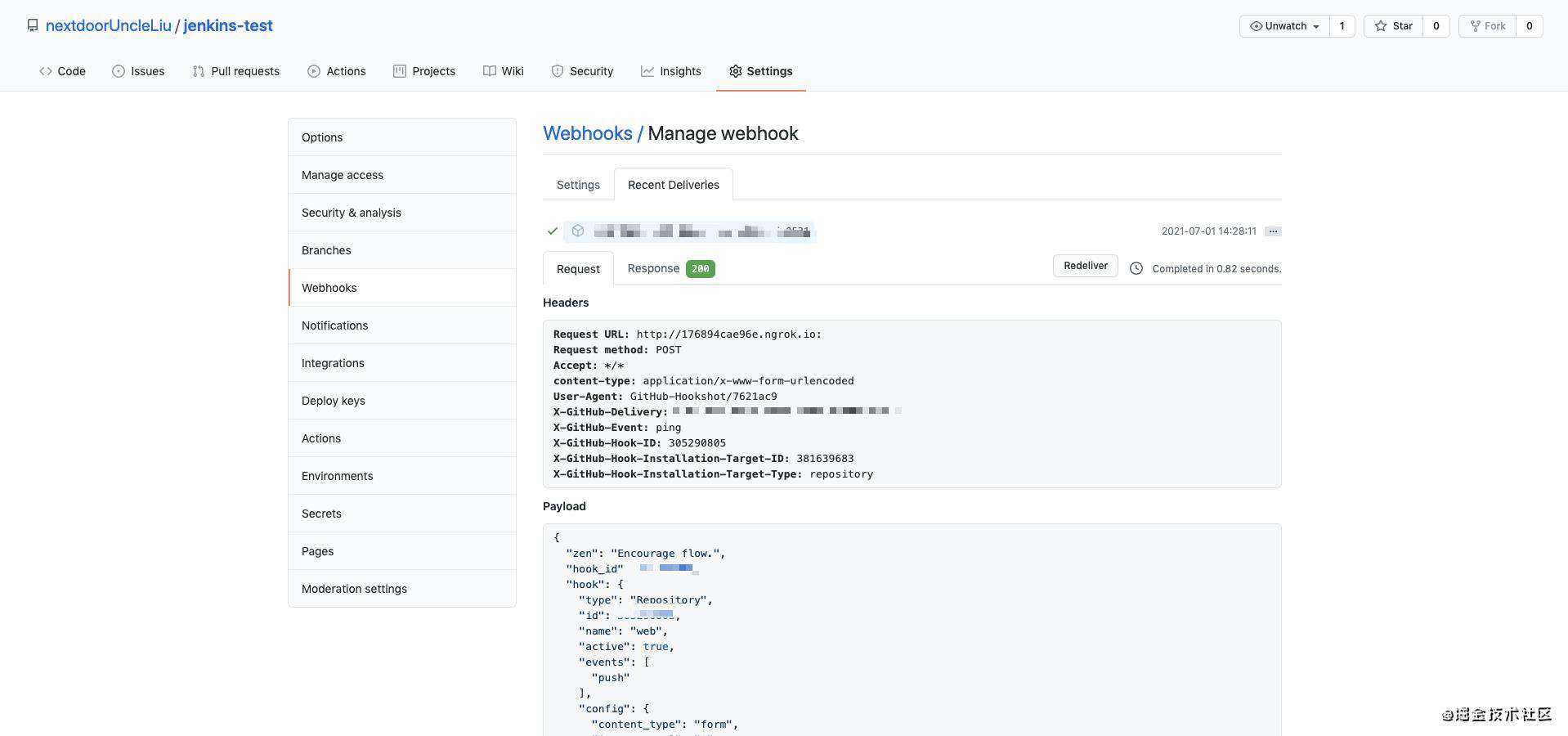The image size is (1568, 736).
Task: Click the Request URL ngrok.io header line
Action: [x=688, y=334]
